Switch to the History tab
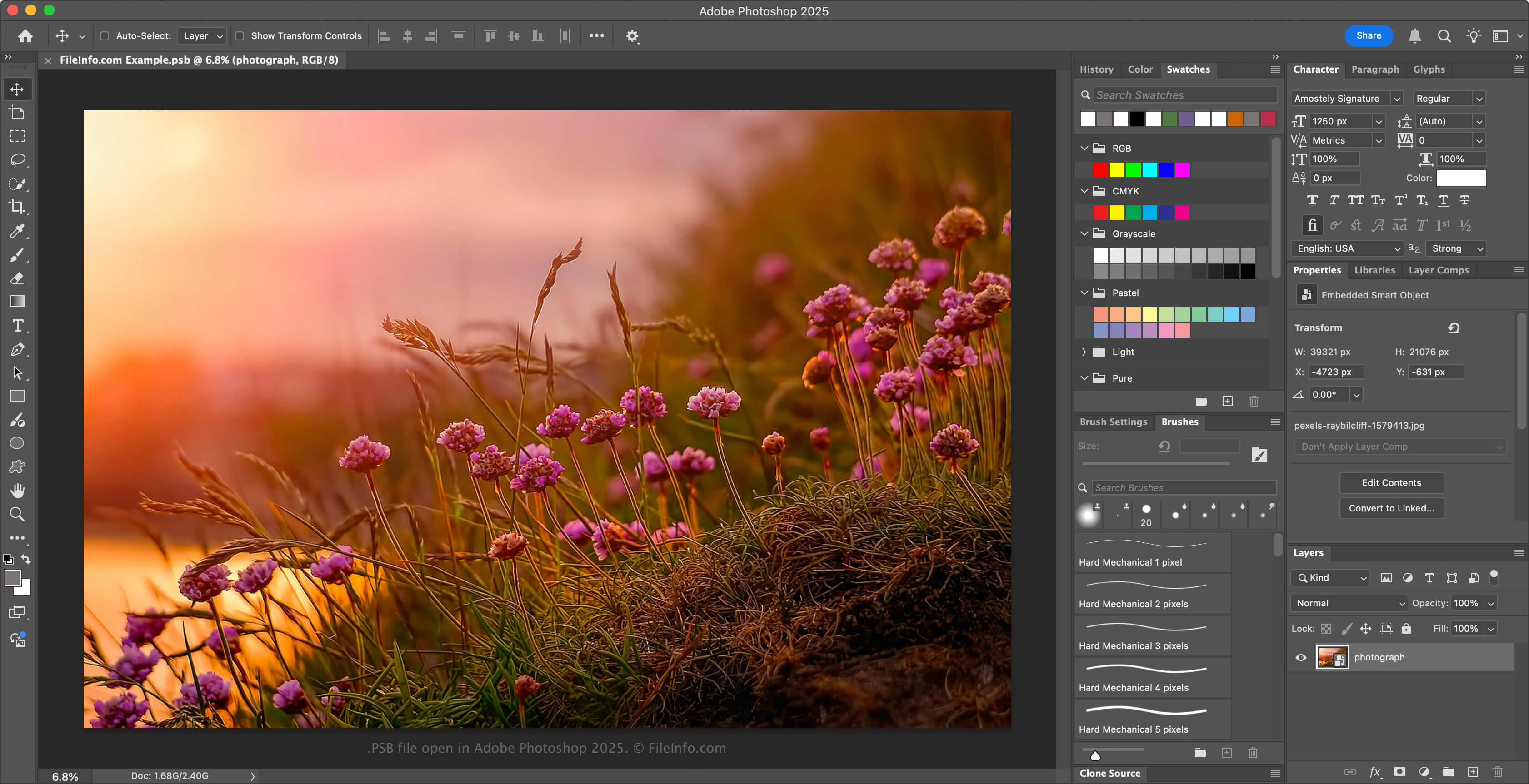 (1096, 69)
